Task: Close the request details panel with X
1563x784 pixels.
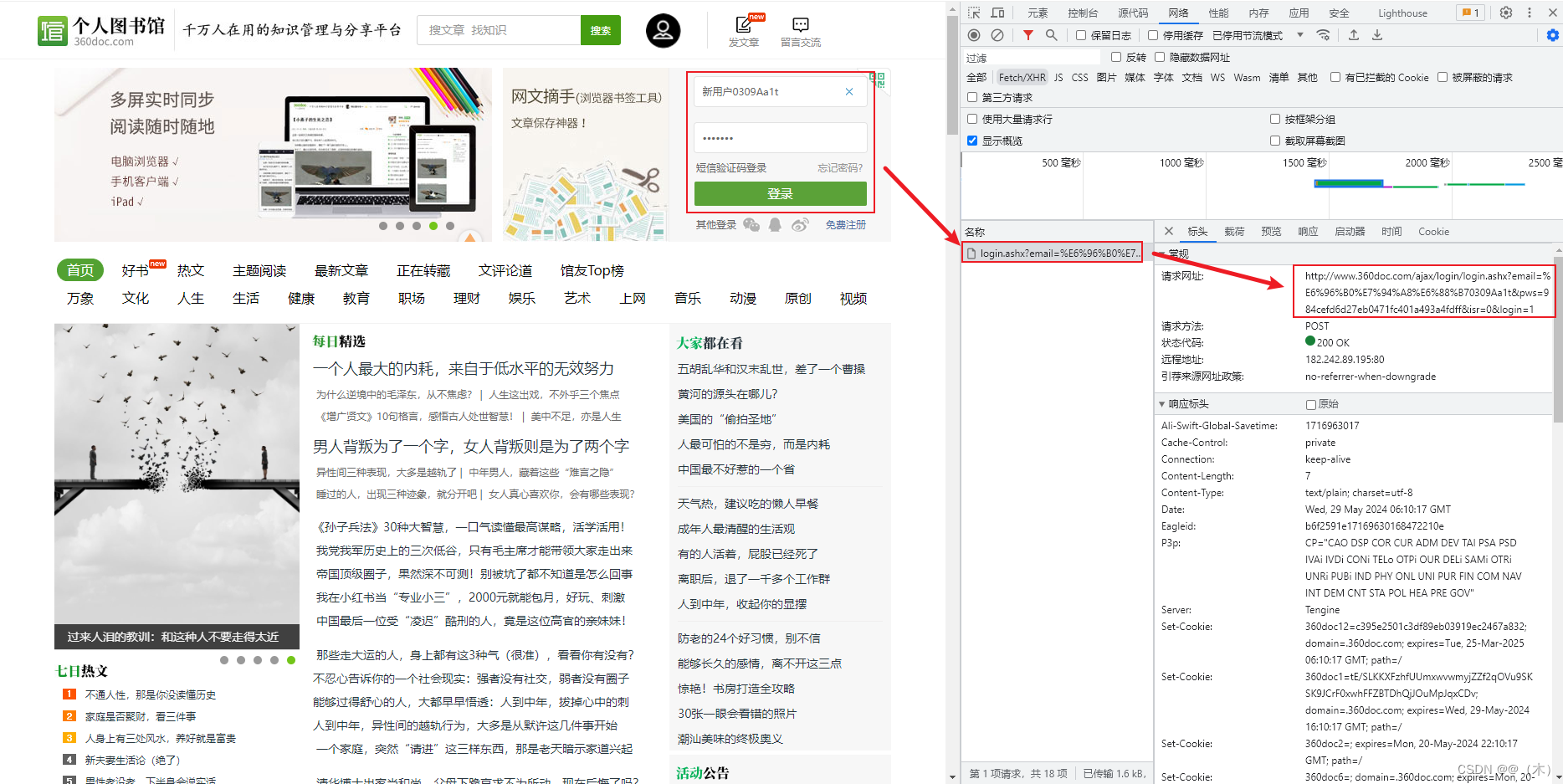Action: (x=1169, y=231)
